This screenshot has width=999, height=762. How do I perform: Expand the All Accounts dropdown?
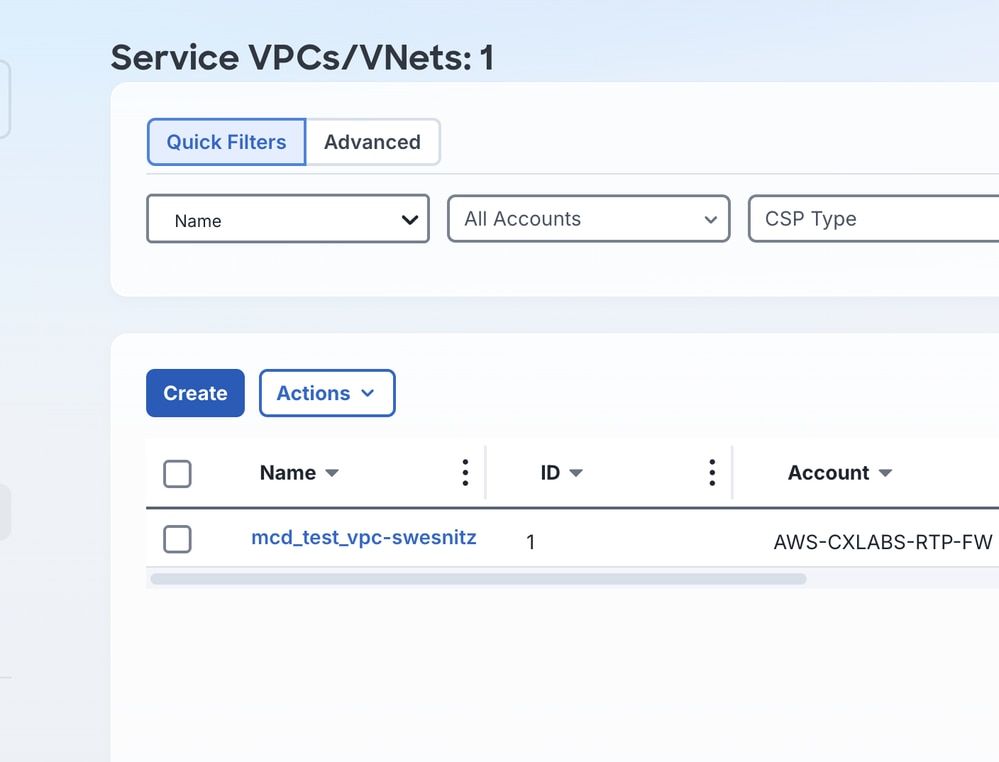point(589,219)
